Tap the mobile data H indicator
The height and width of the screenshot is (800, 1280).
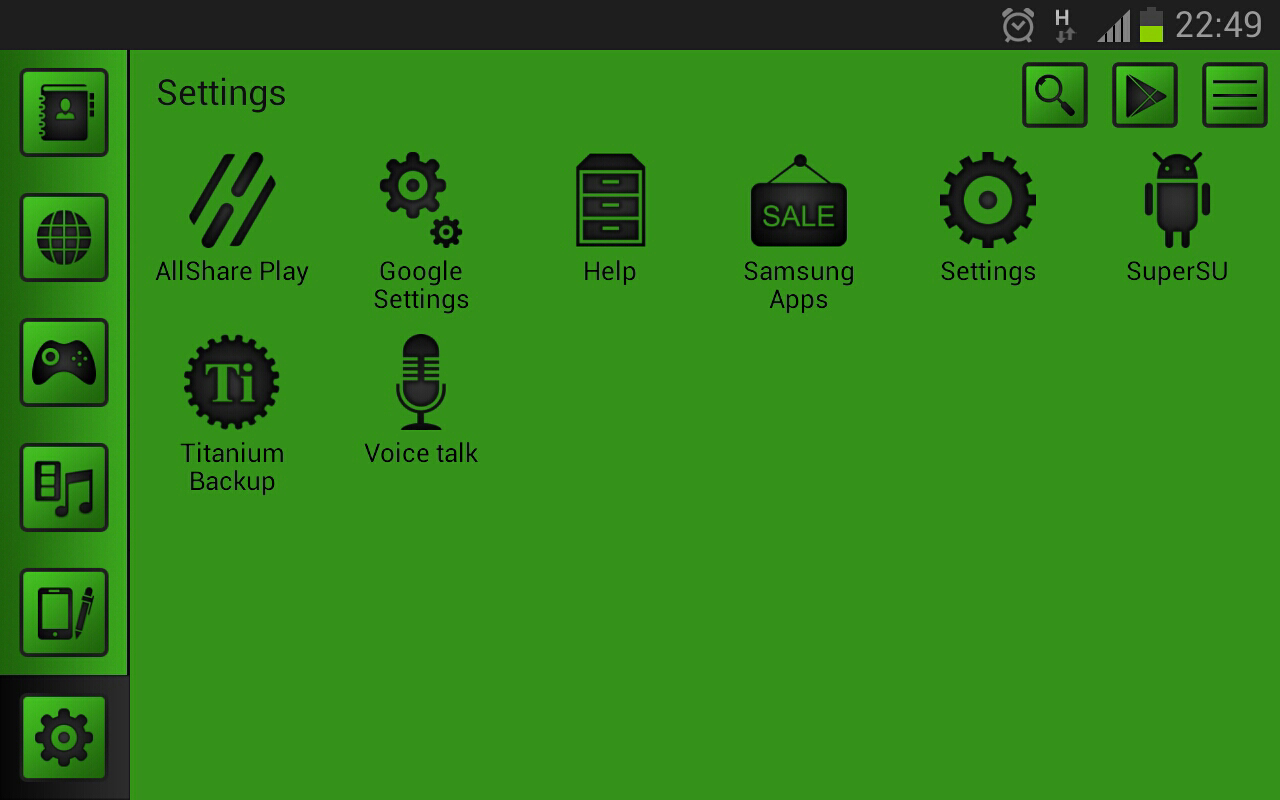tap(1065, 25)
